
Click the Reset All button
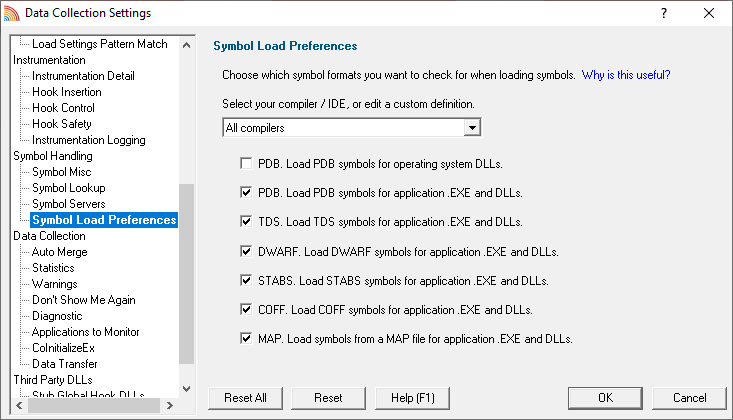[x=245, y=398]
